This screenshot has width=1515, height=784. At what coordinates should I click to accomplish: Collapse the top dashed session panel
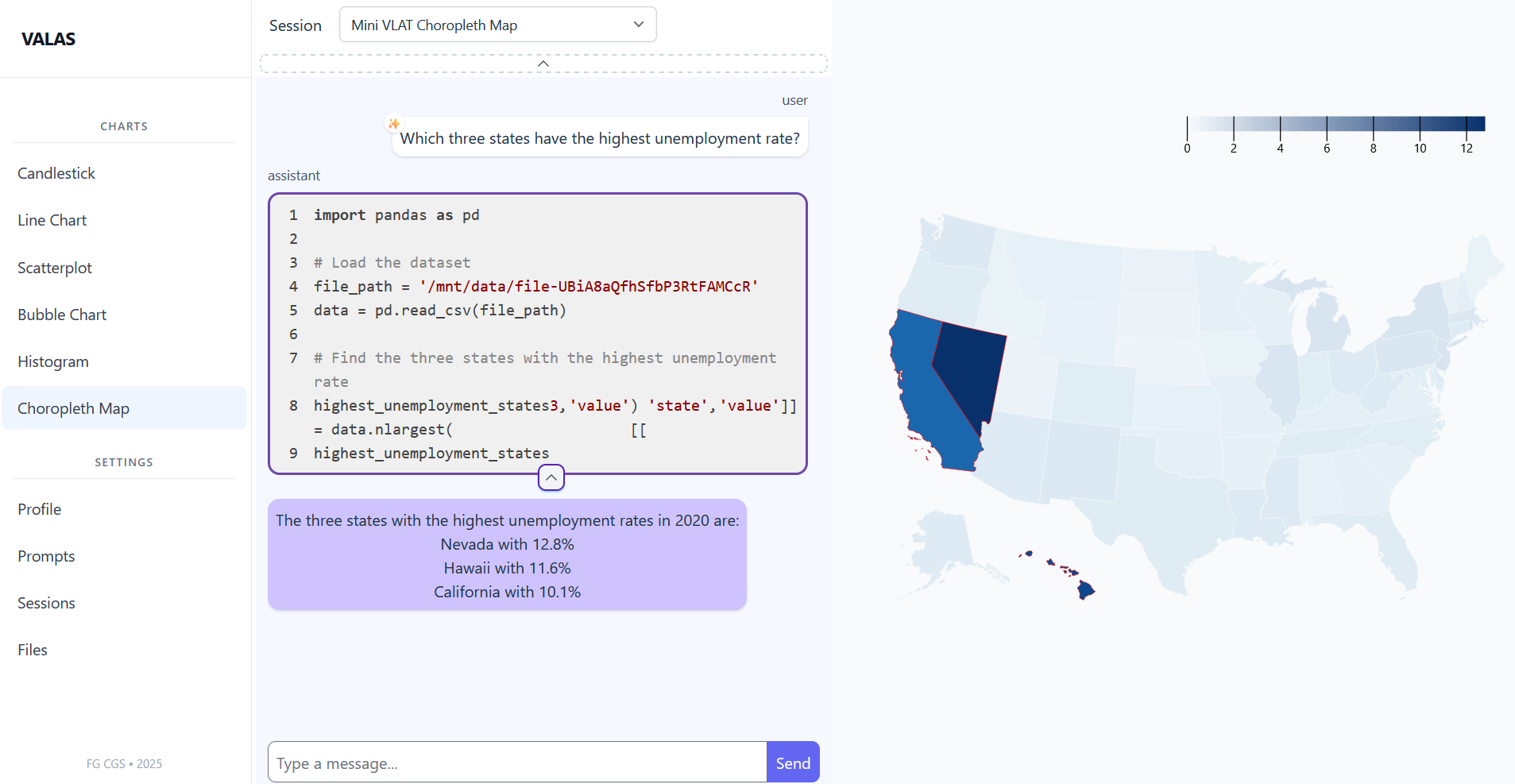[543, 64]
